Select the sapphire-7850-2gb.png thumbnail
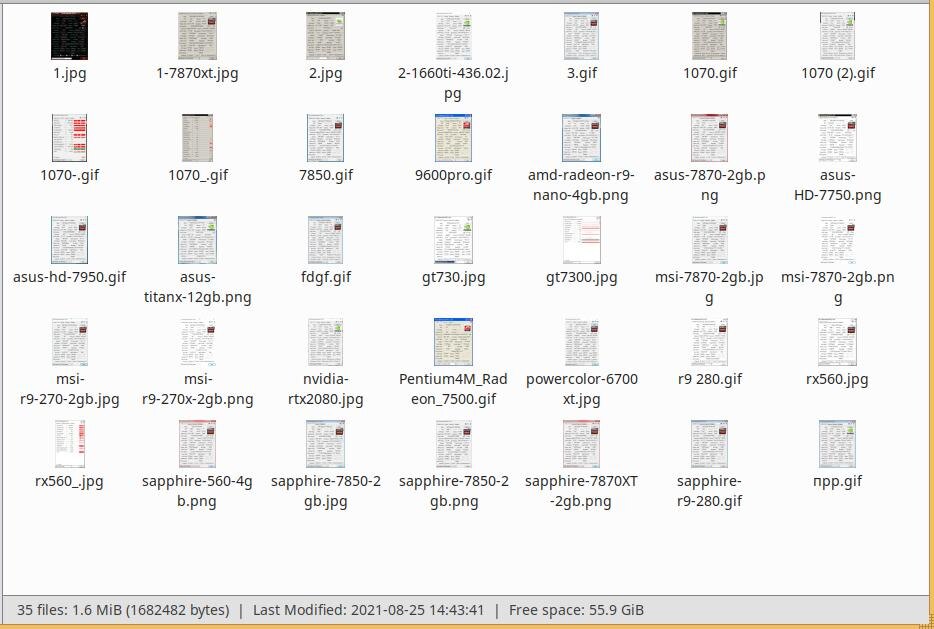 (453, 443)
